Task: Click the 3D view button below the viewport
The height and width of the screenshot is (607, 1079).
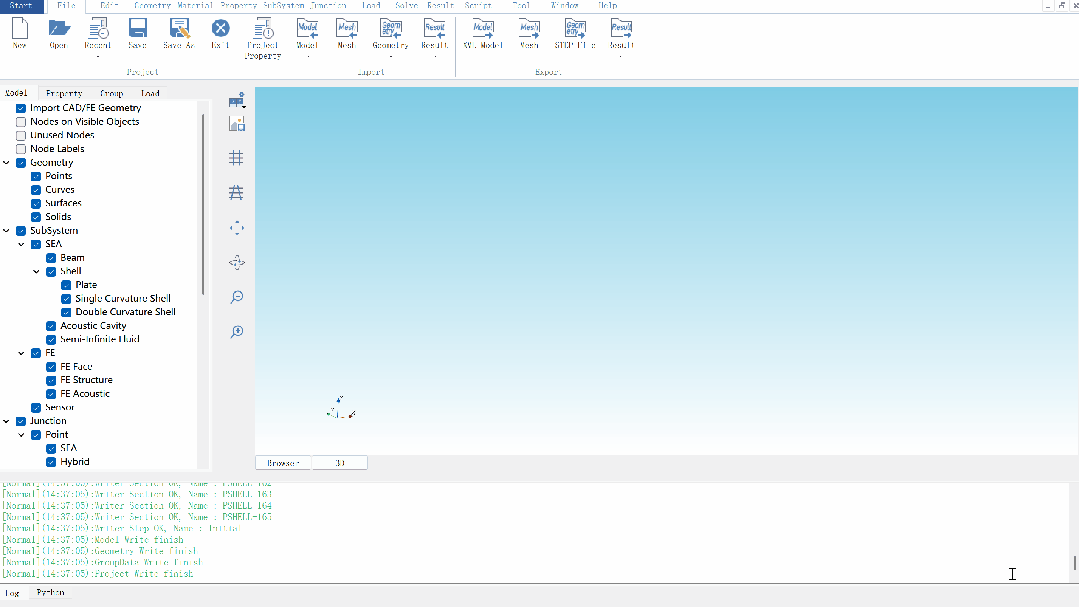Action: [340, 463]
